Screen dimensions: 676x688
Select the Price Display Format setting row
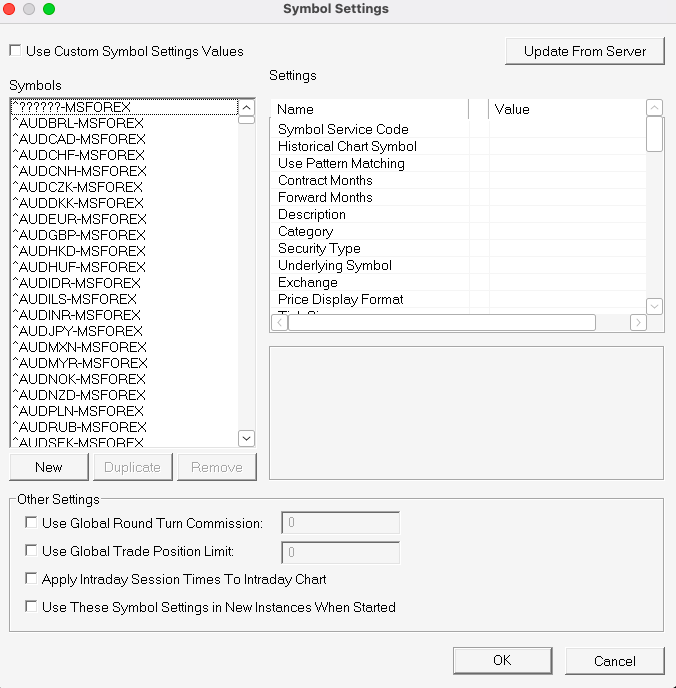341,299
